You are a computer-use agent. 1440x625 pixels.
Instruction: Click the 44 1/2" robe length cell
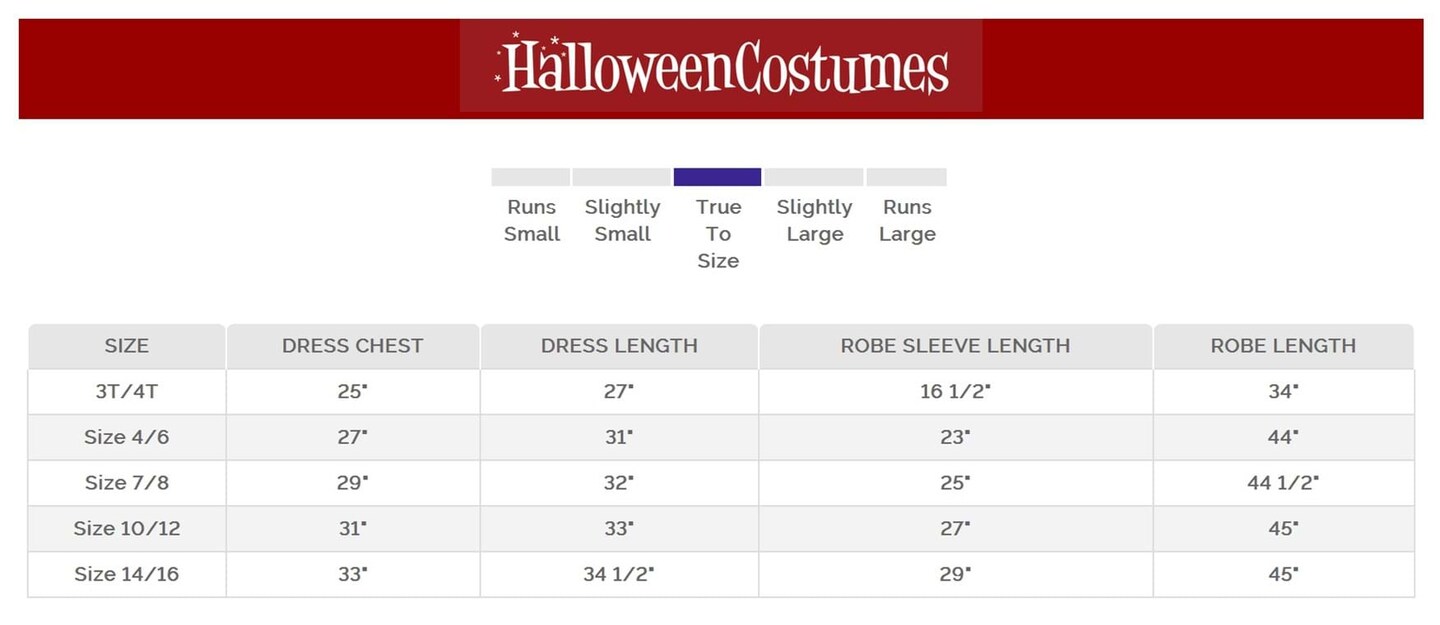pos(1283,482)
